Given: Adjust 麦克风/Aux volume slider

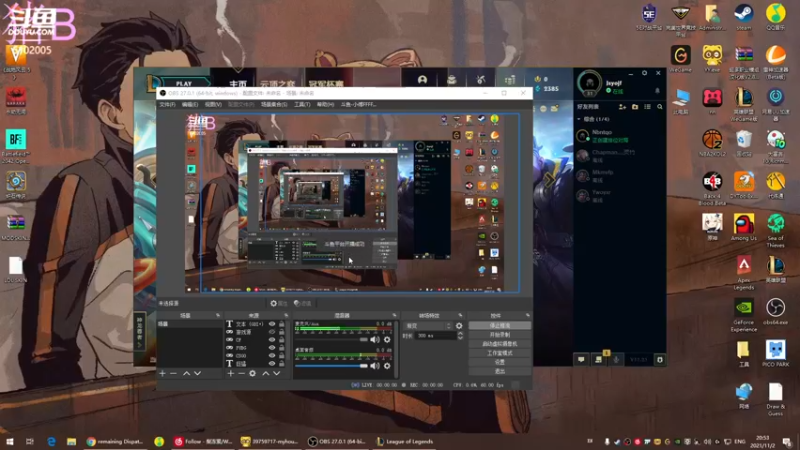Looking at the screenshot, I should 331,339.
